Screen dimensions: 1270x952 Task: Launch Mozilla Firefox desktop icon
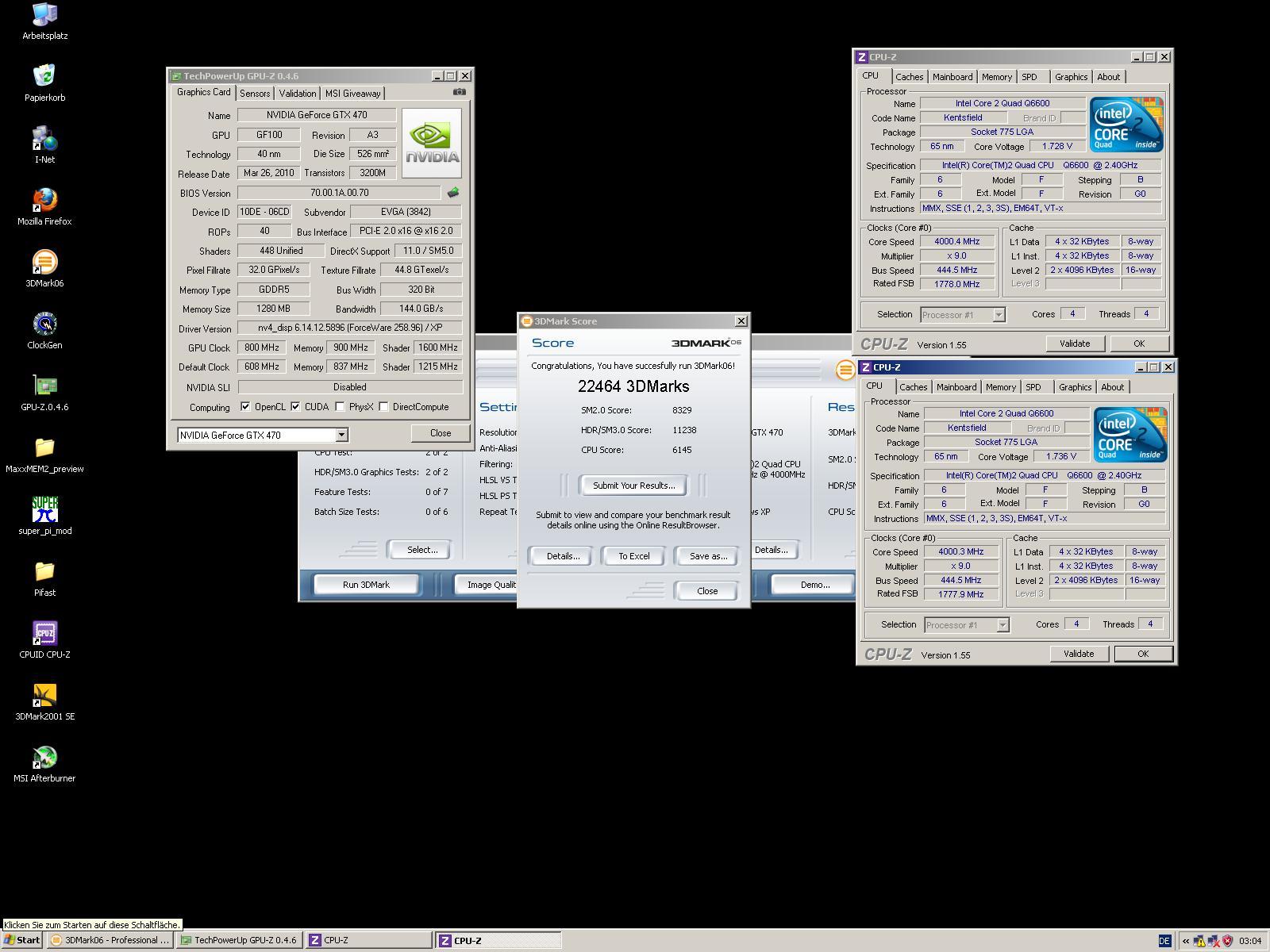(x=44, y=206)
